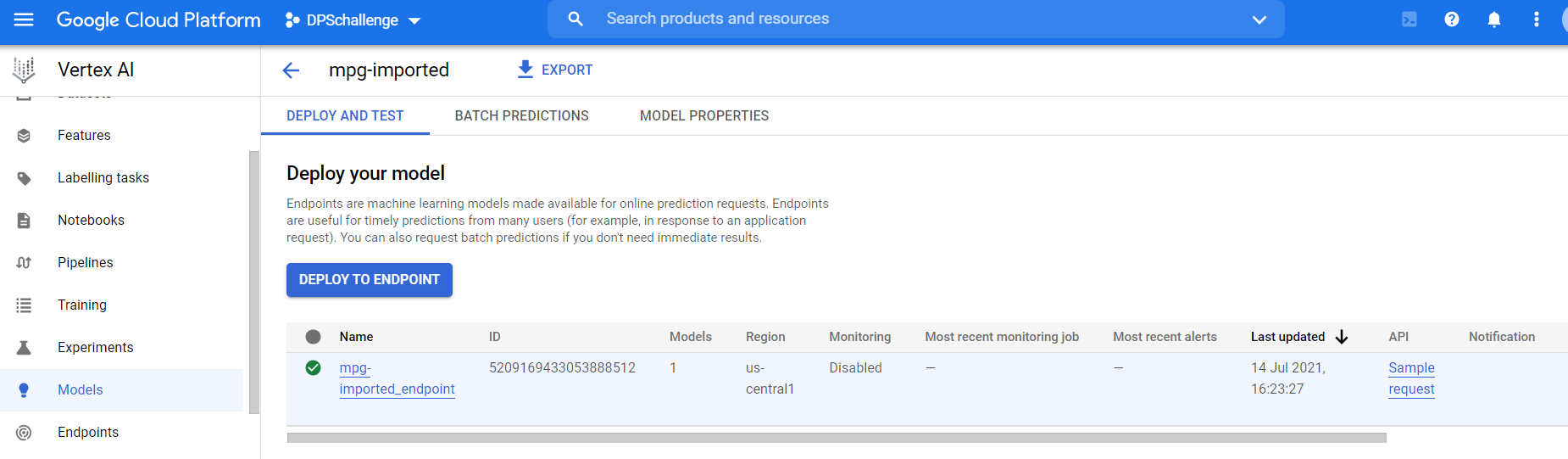The image size is (1568, 459).
Task: Open Experiments in the sidebar
Action: pyautogui.click(x=95, y=347)
